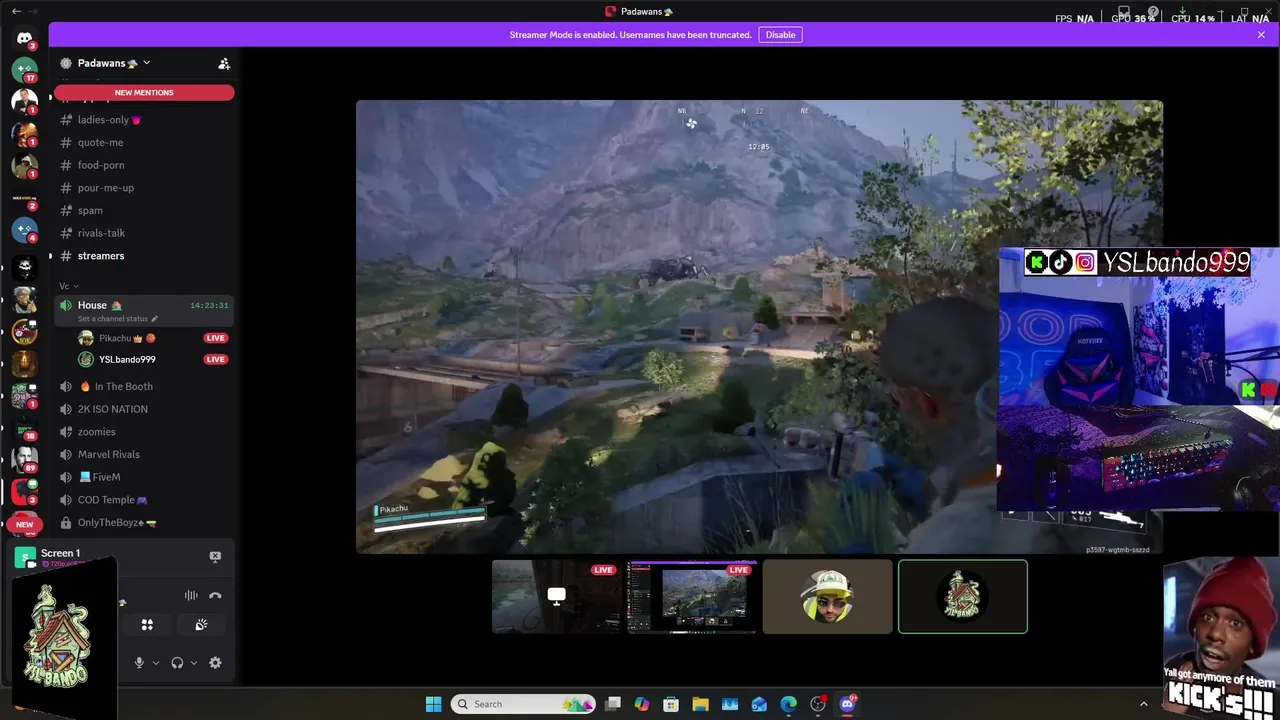Join 2K ISO NATION voice channel

144,409
